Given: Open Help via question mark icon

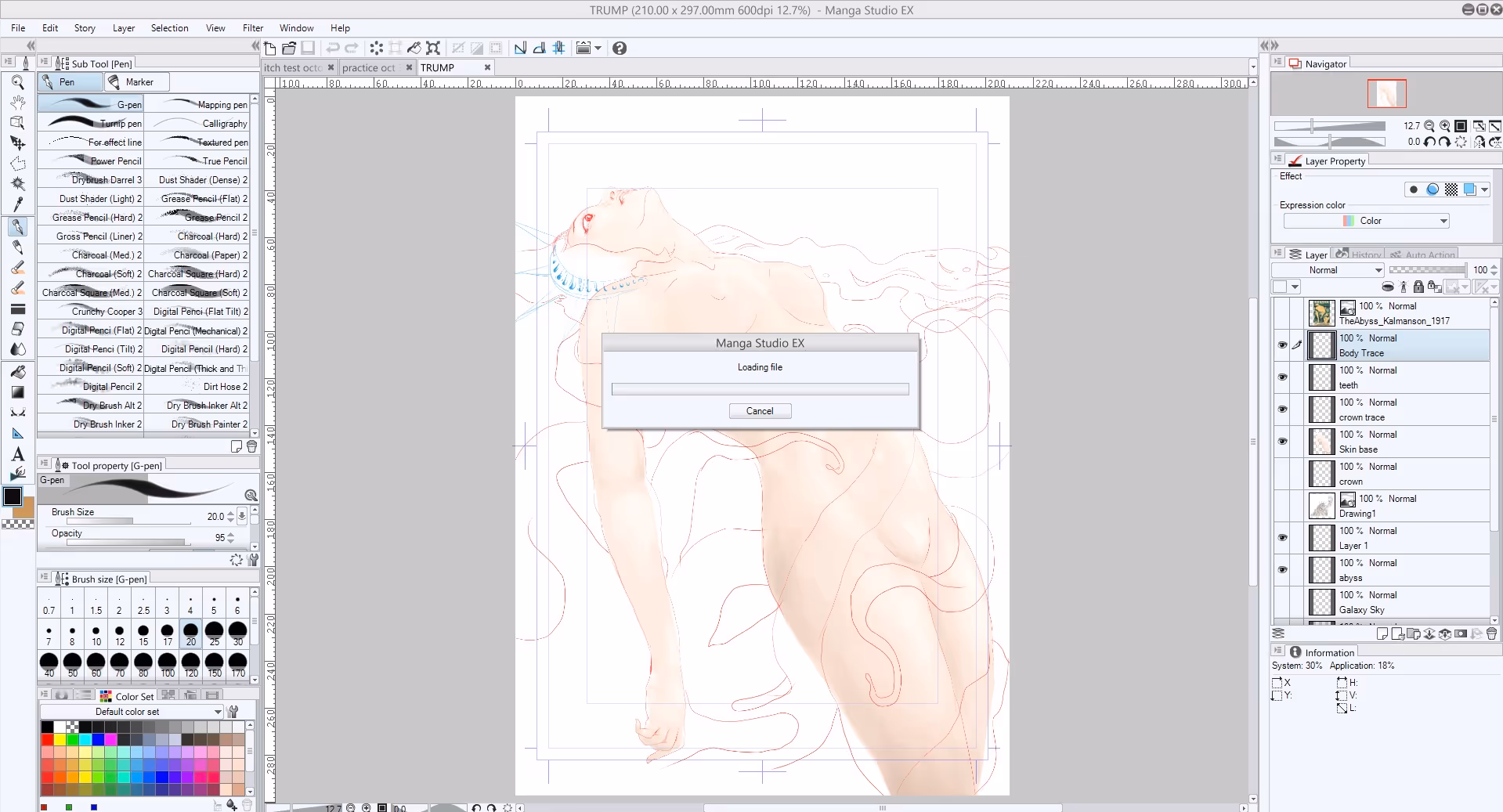Looking at the screenshot, I should tap(620, 49).
